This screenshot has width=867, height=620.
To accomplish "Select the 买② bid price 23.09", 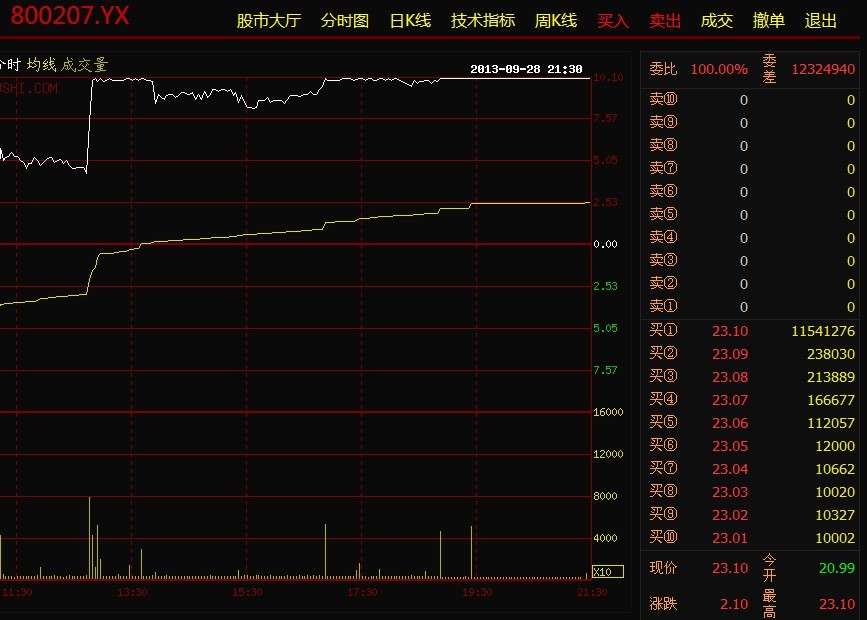I will [x=729, y=354].
